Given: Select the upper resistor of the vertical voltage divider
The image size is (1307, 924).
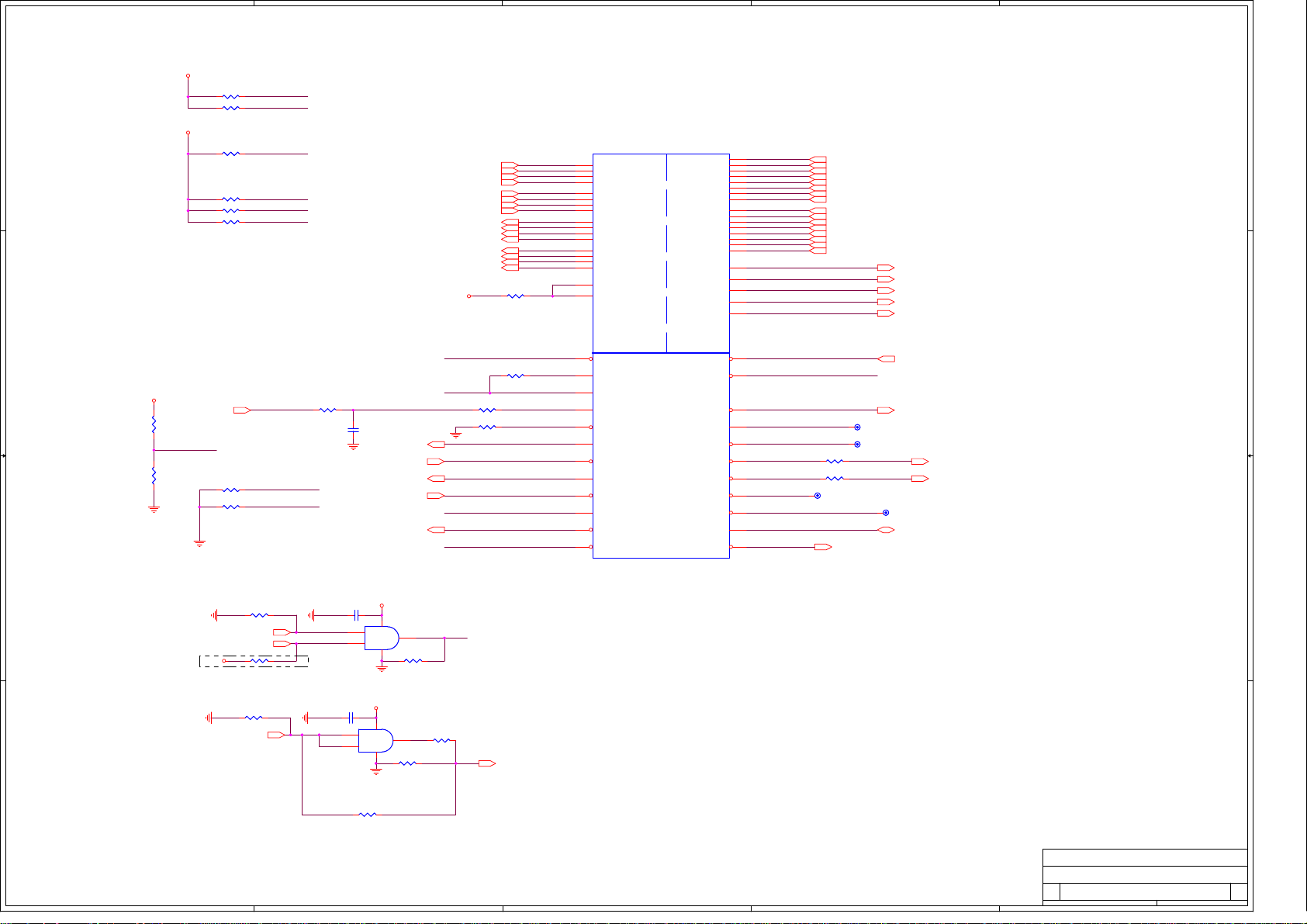Looking at the screenshot, I should point(154,425).
